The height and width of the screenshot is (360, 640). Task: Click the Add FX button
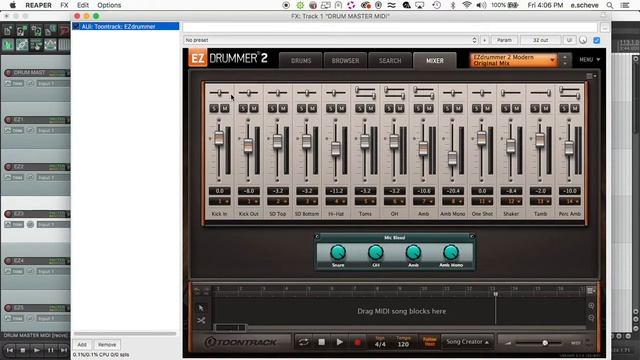tap(82, 344)
